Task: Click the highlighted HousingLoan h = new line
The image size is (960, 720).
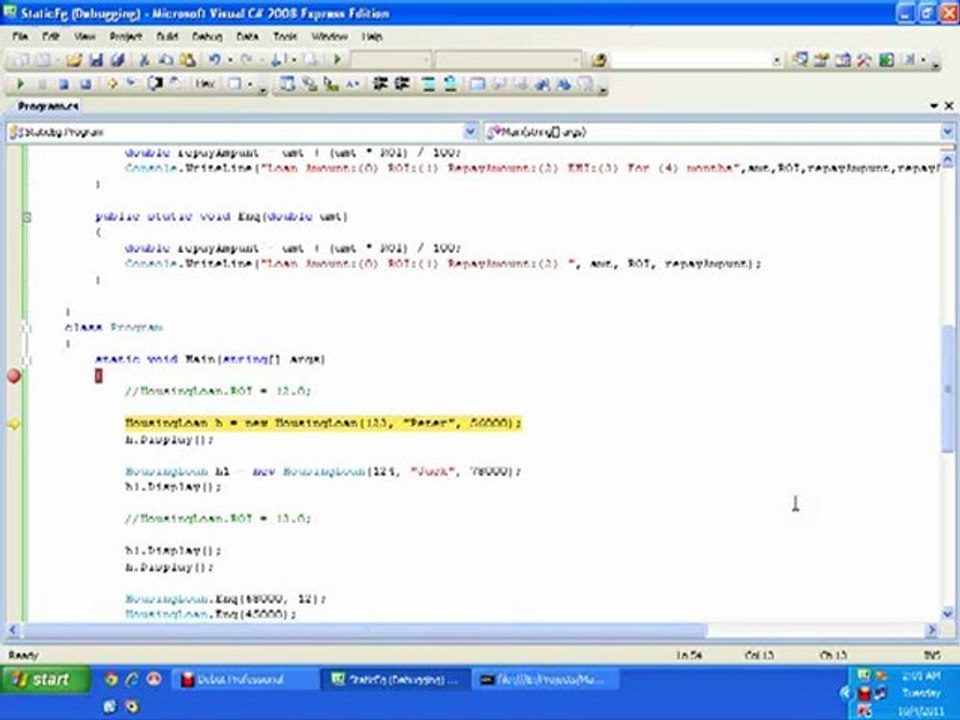Action: coord(323,423)
